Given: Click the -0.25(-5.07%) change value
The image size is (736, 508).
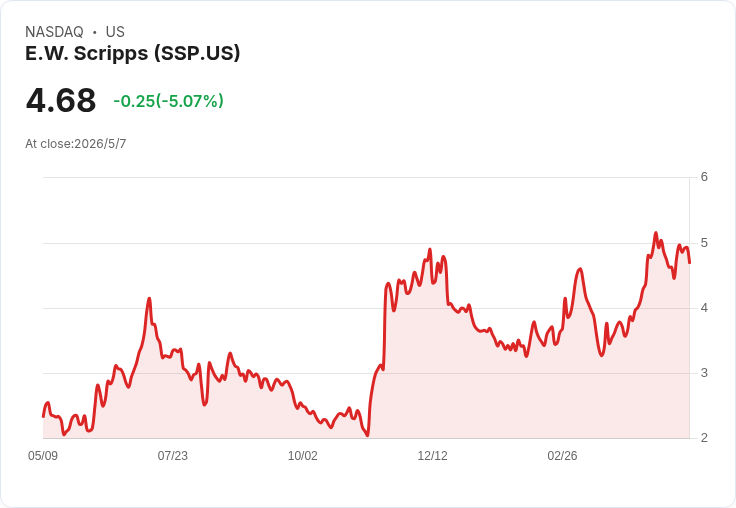Looking at the screenshot, I should 169,101.
